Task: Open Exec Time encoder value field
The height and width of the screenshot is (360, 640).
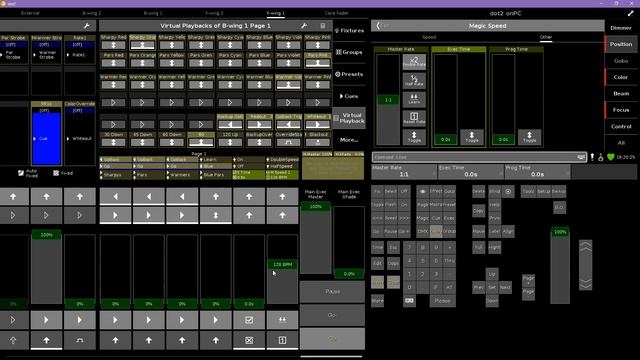Action: click(x=471, y=172)
